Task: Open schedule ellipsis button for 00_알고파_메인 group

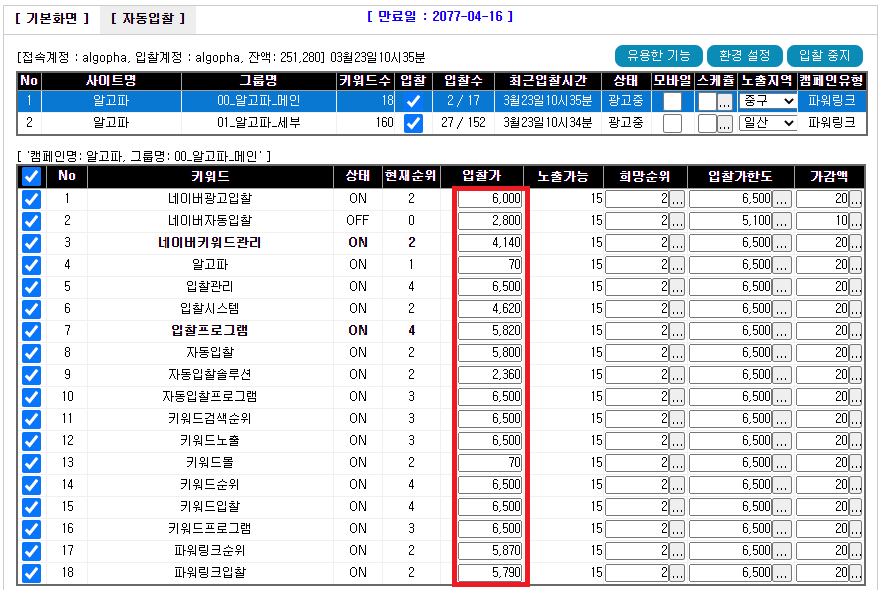Action: 725,101
